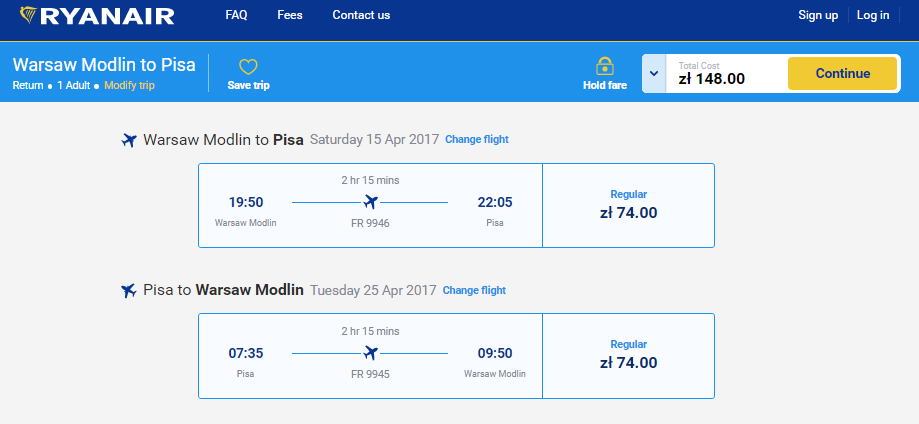
Task: Click the Total Cost zł 148.00 field
Action: pyautogui.click(x=725, y=73)
